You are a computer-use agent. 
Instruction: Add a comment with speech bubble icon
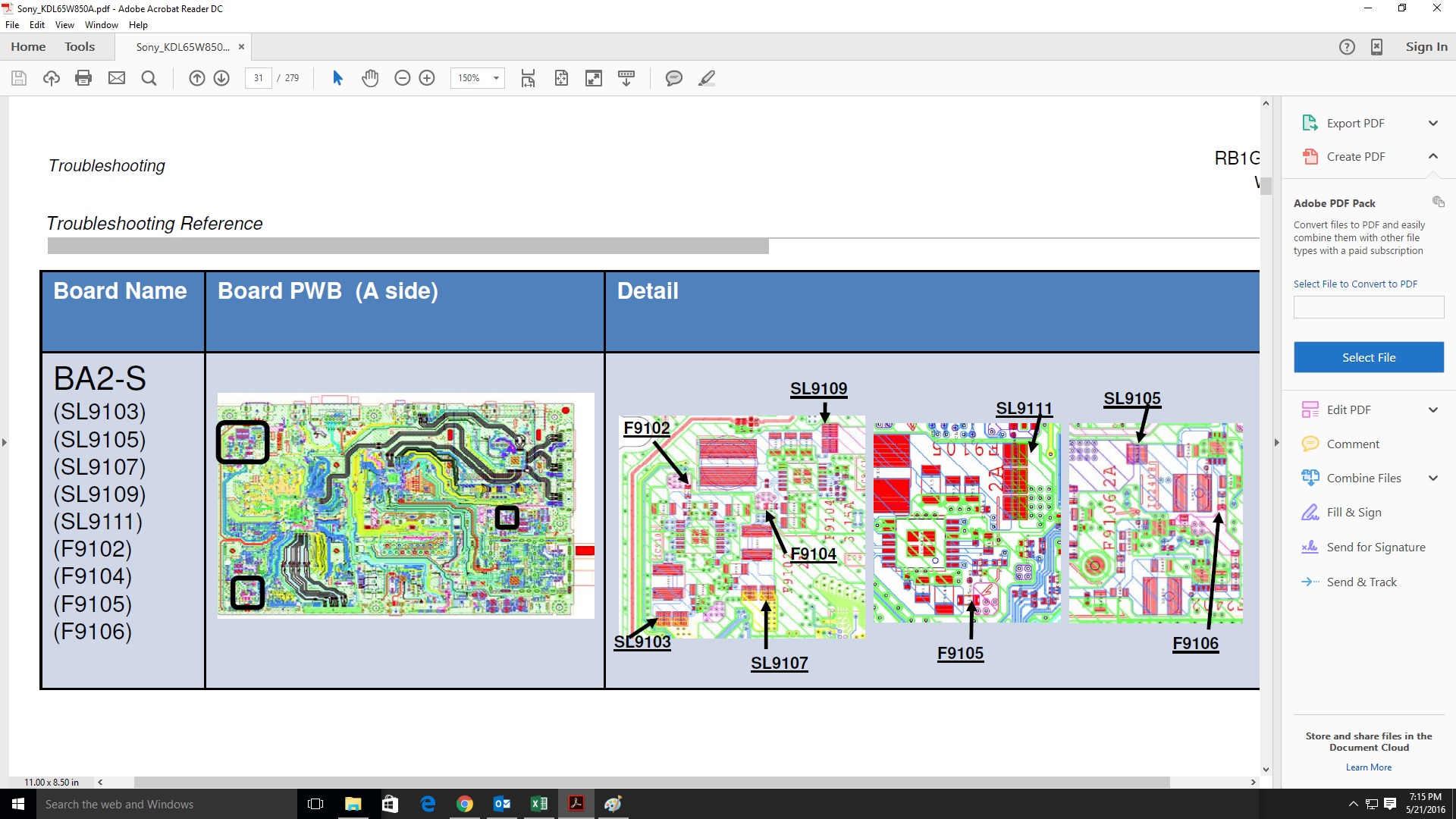coord(673,78)
